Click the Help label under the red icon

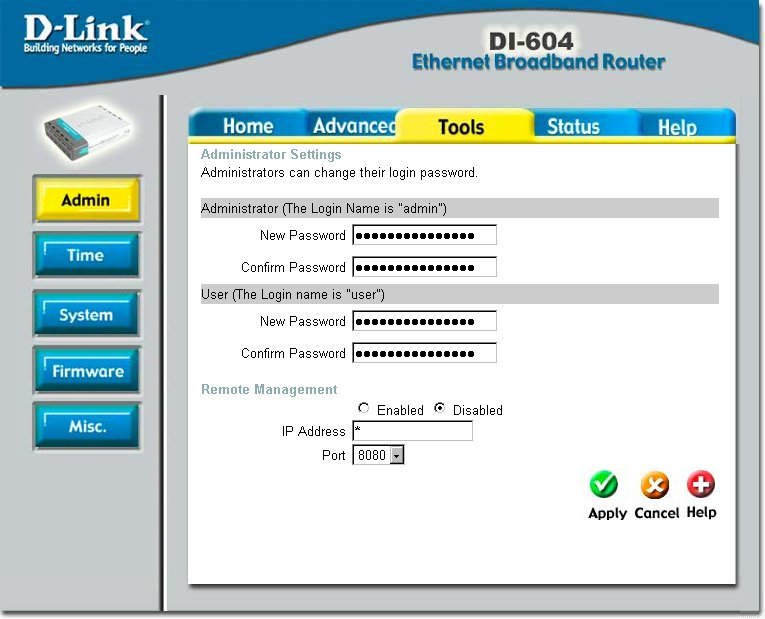pyautogui.click(x=702, y=512)
